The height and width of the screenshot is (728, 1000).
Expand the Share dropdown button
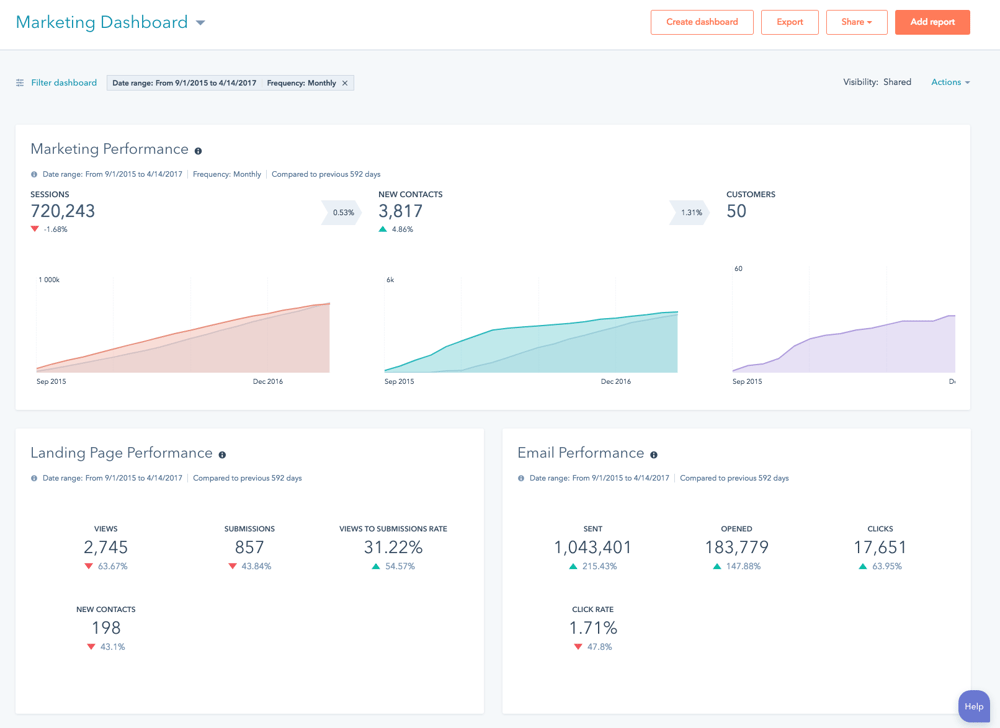click(x=856, y=22)
